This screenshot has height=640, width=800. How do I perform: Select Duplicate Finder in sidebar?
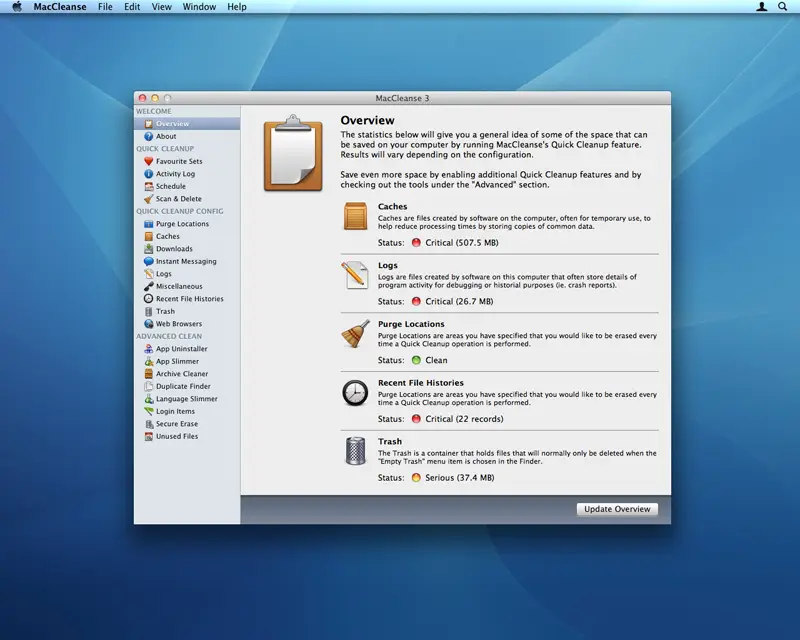(x=178, y=386)
